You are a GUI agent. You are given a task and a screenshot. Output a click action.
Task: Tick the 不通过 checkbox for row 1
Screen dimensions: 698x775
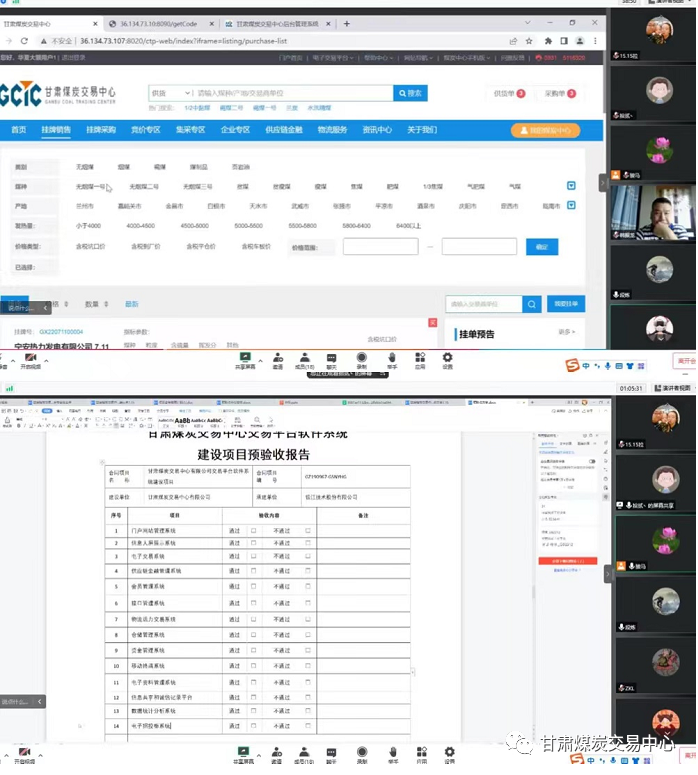pyautogui.click(x=308, y=530)
